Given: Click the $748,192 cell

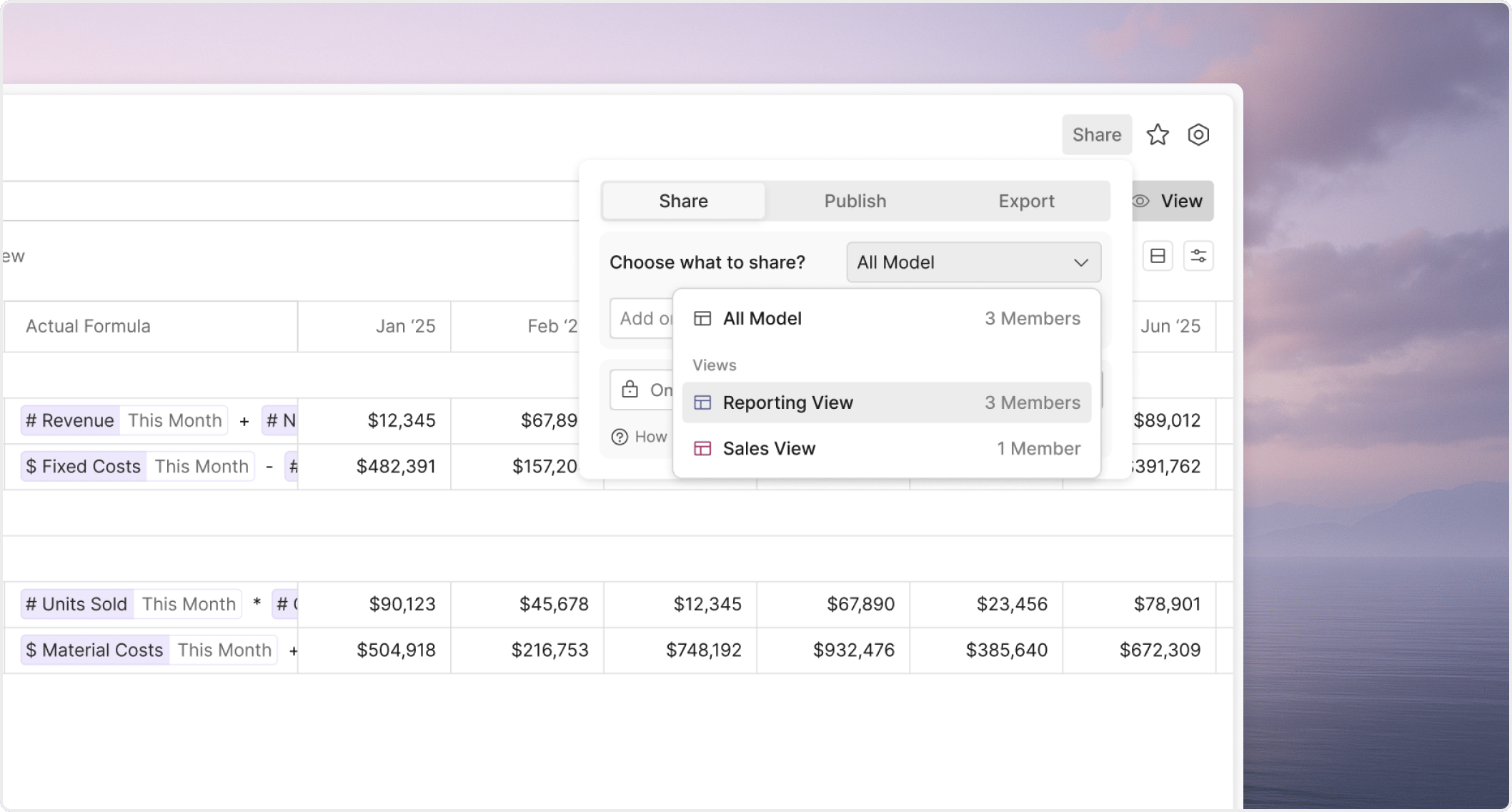Looking at the screenshot, I should pyautogui.click(x=680, y=650).
